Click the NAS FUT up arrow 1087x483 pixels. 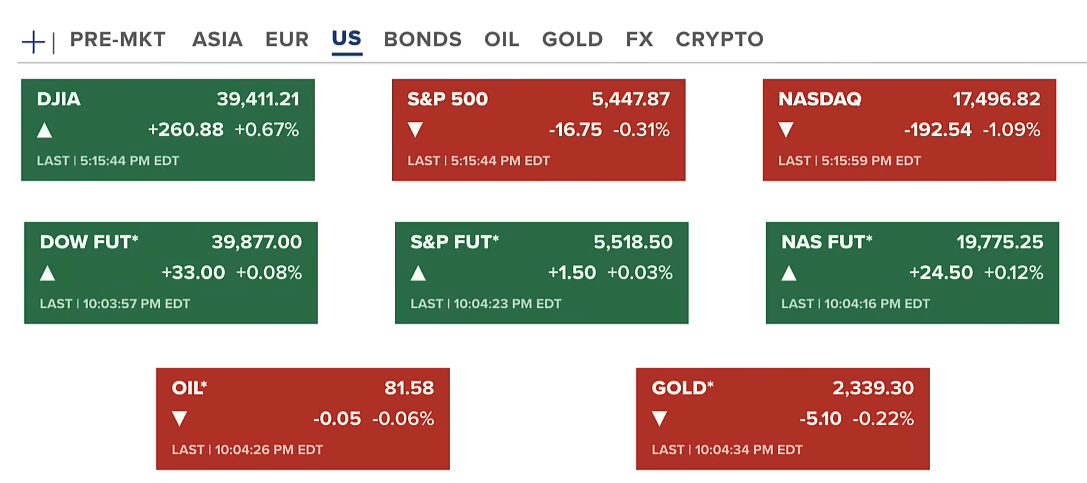(789, 273)
